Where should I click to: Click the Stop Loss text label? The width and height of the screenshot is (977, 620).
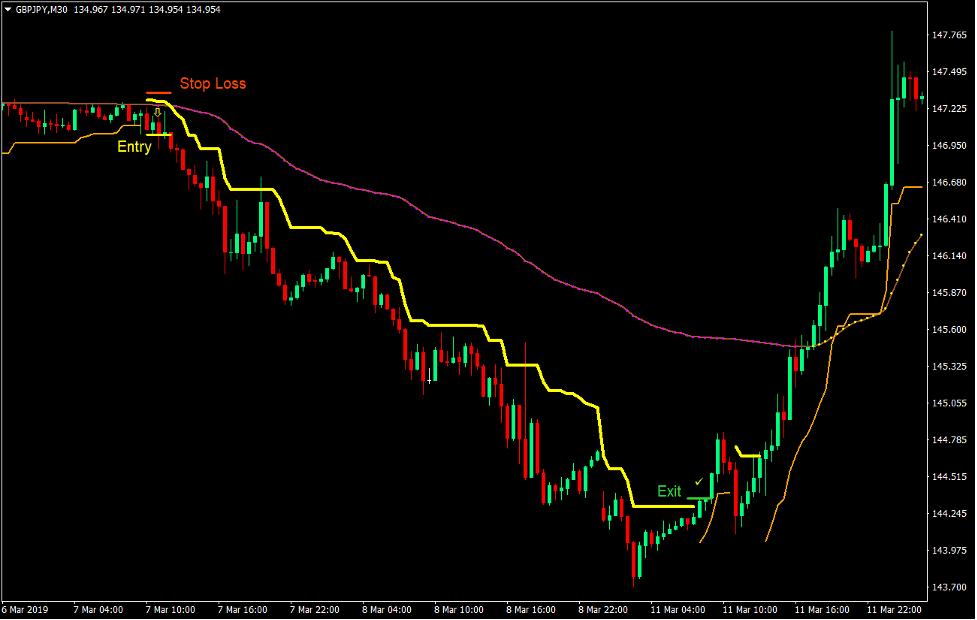tap(213, 84)
